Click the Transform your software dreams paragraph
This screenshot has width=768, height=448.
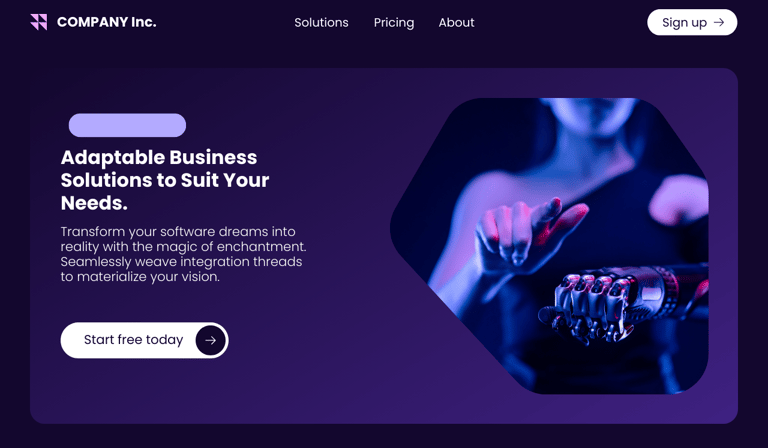(183, 254)
